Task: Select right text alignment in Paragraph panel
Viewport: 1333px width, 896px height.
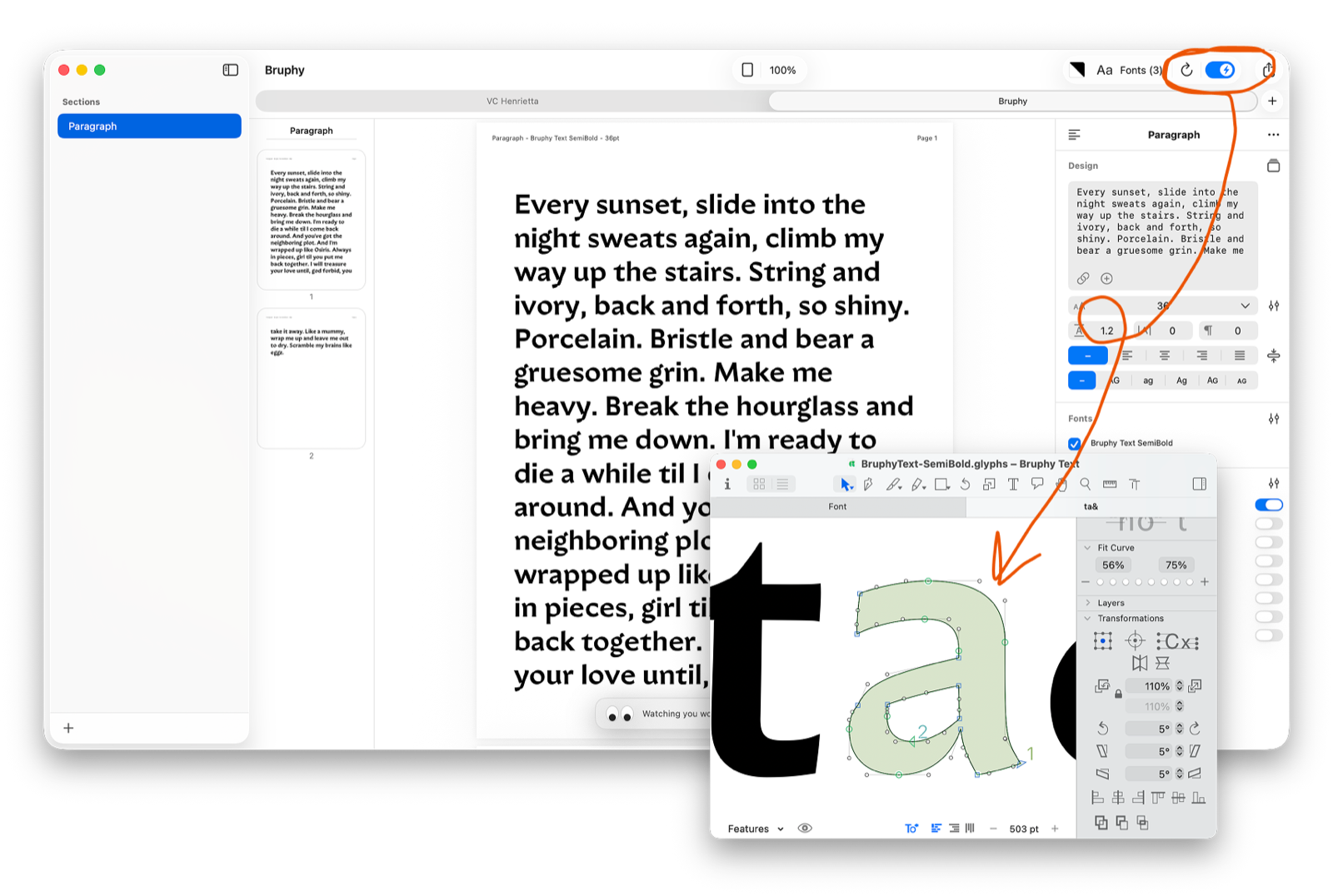Action: [x=1202, y=356]
